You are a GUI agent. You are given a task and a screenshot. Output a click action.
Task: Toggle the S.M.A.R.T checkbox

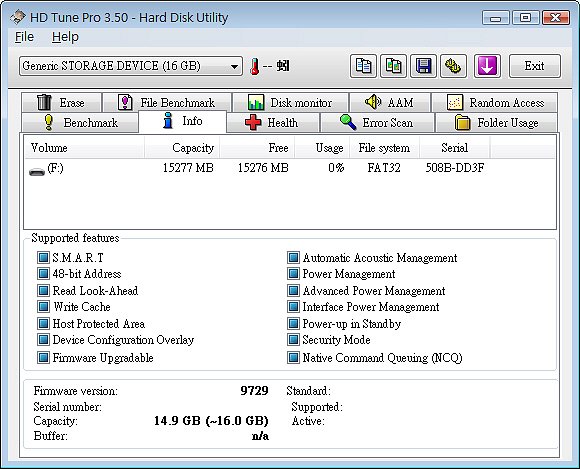point(43,257)
